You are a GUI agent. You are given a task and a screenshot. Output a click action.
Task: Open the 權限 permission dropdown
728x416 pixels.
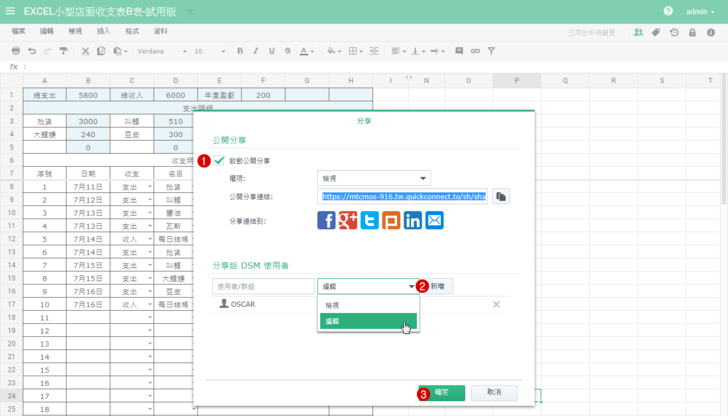tap(373, 178)
